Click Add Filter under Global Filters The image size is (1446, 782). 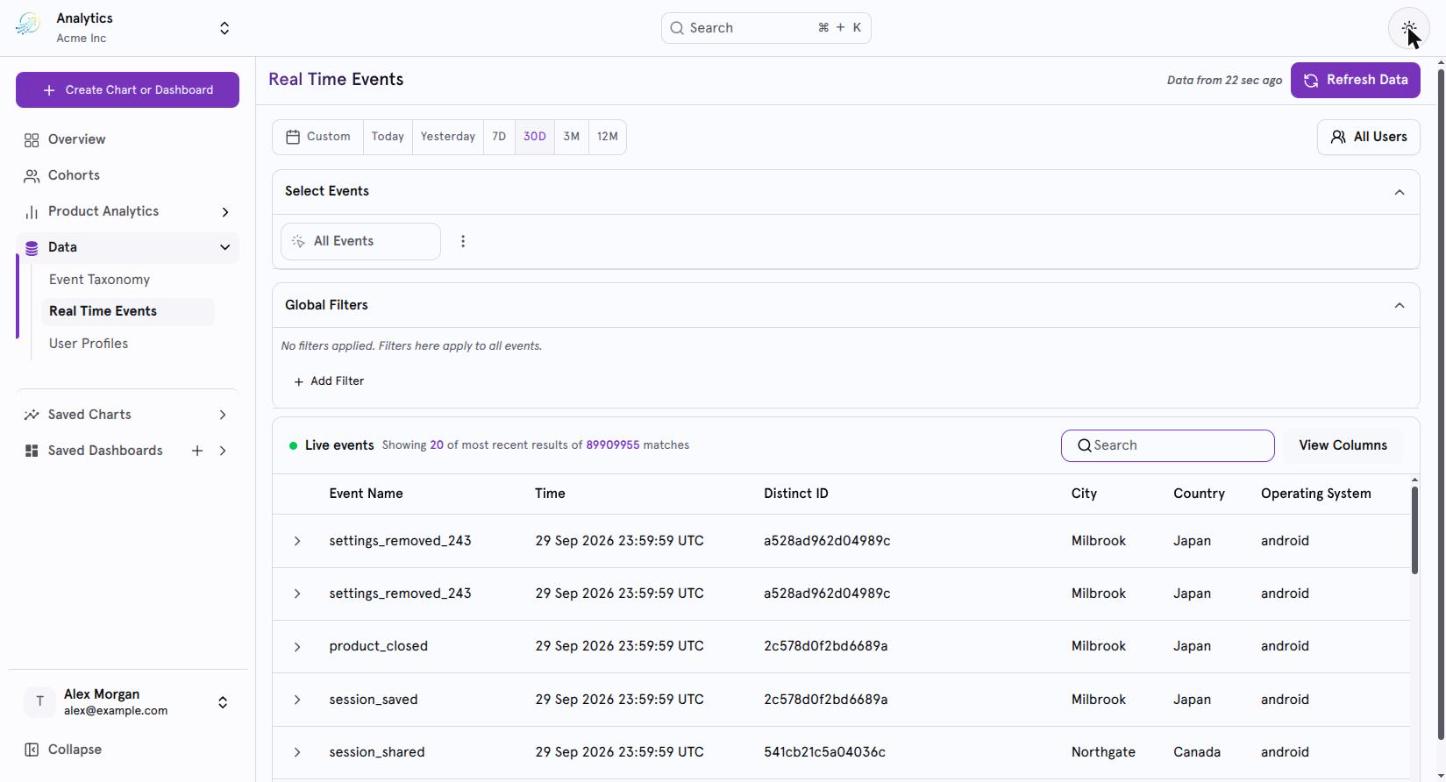[x=329, y=382]
